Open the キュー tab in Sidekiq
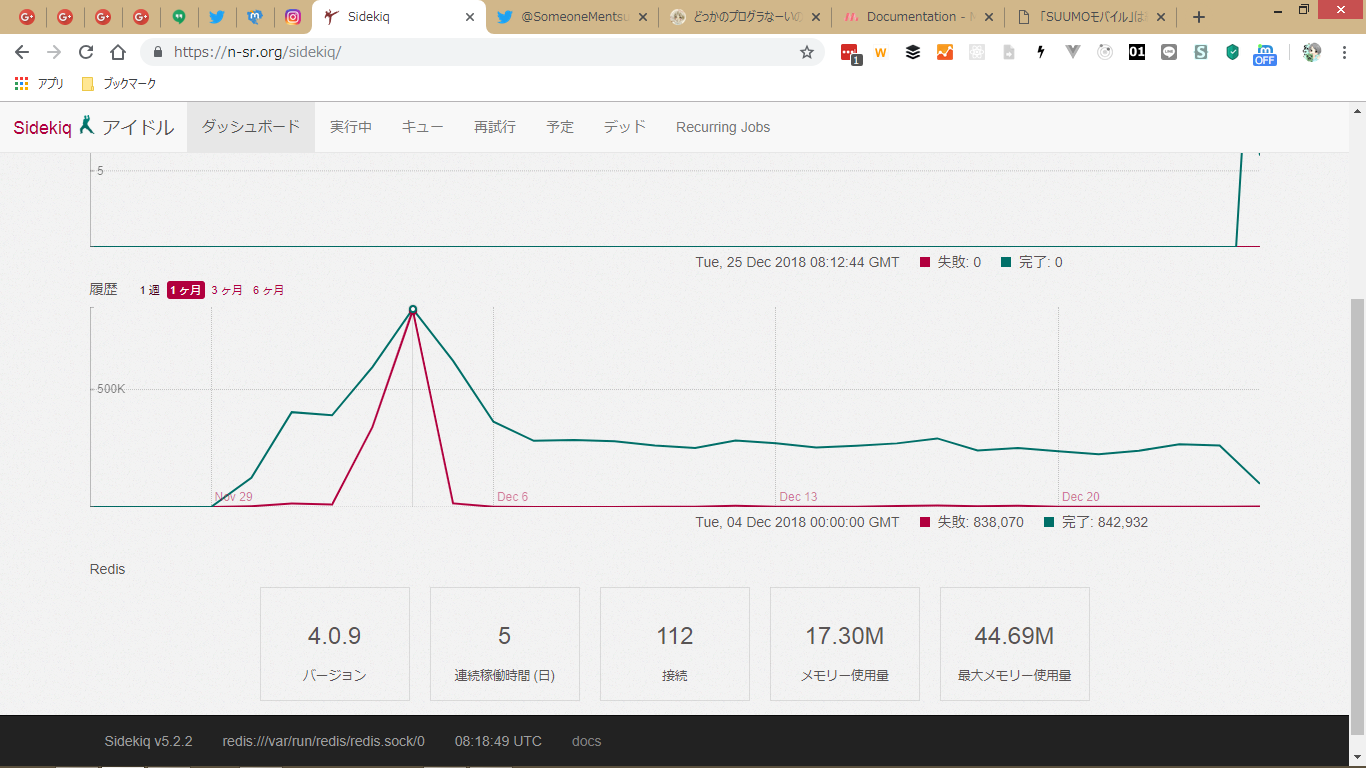Viewport: 1366px width, 768px height. point(422,127)
